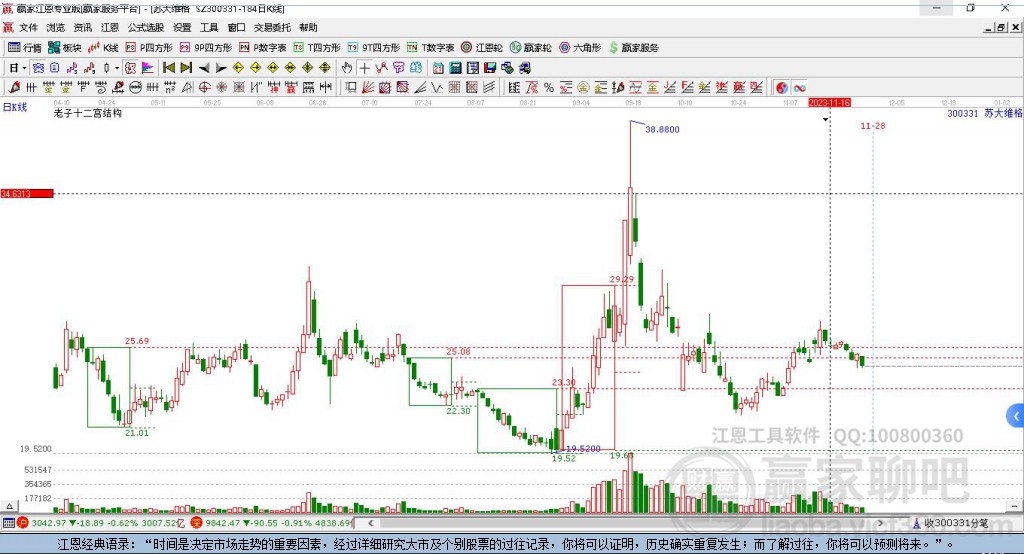Jump to last bar icon

pos(186,68)
